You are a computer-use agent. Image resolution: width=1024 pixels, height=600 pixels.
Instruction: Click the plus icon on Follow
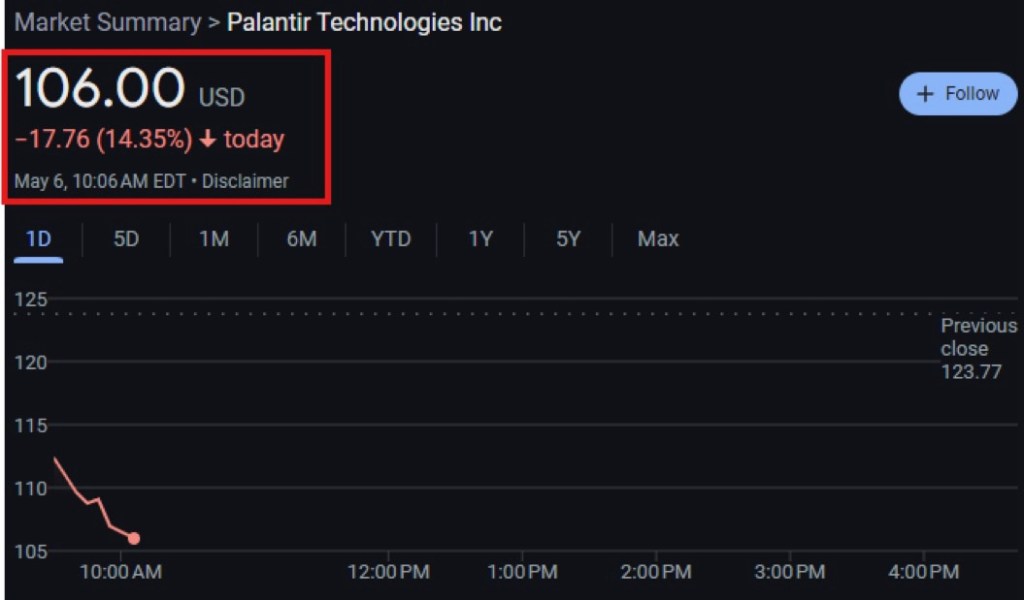[x=926, y=94]
